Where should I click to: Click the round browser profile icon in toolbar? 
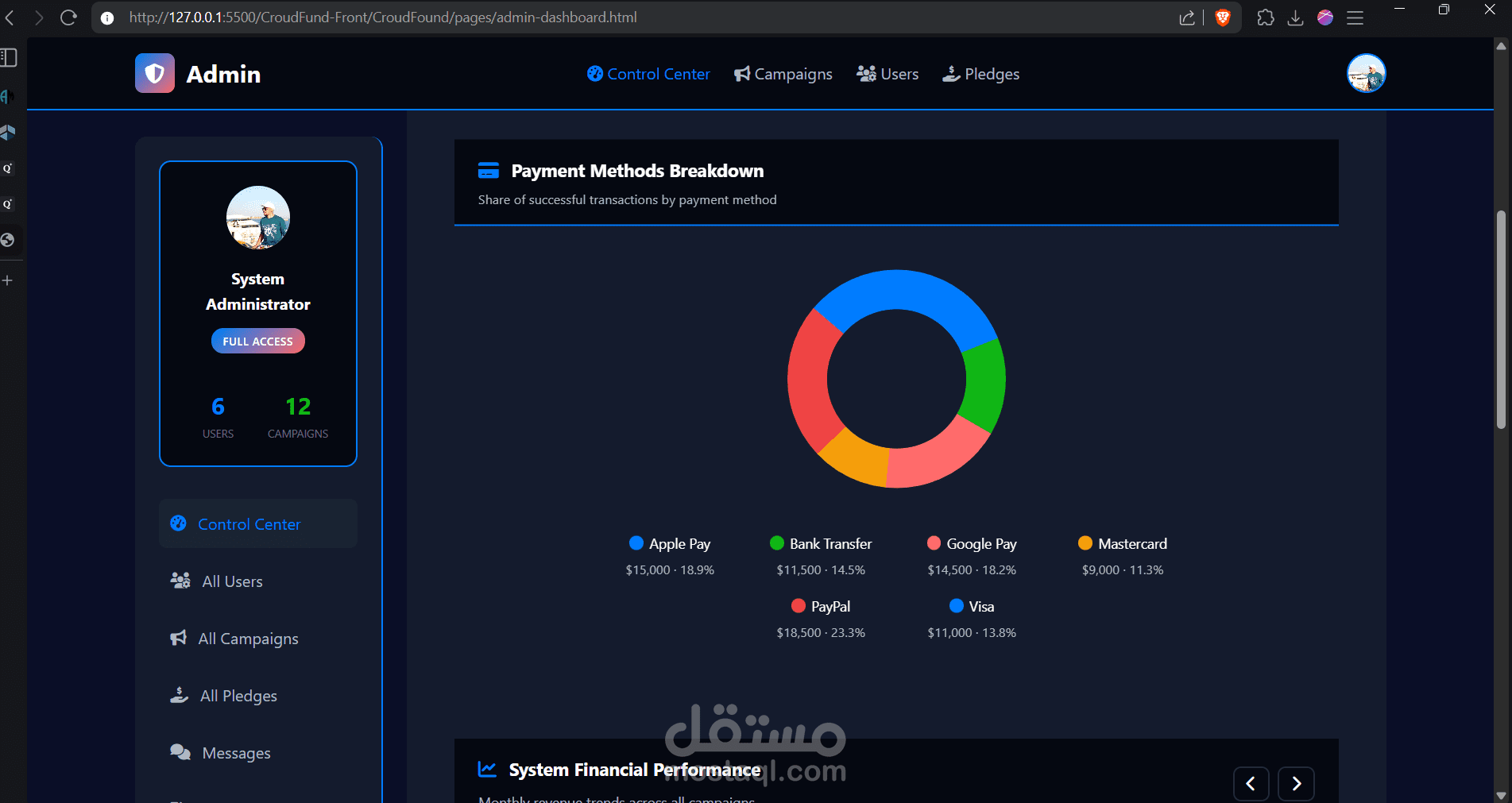click(x=1325, y=17)
